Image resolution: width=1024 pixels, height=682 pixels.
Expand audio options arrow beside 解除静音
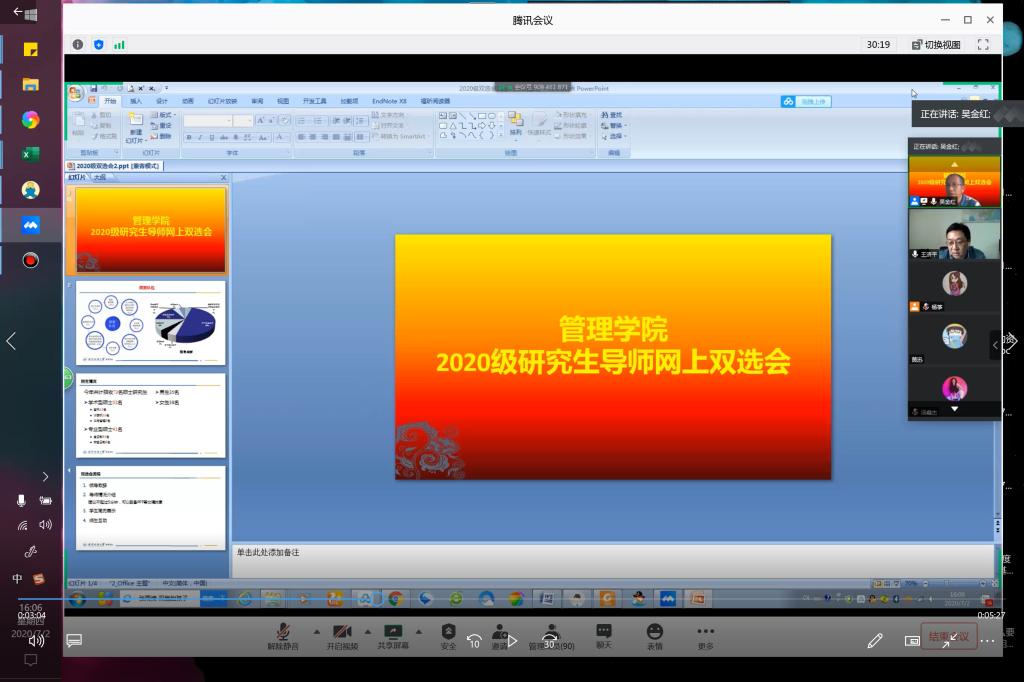[317, 632]
